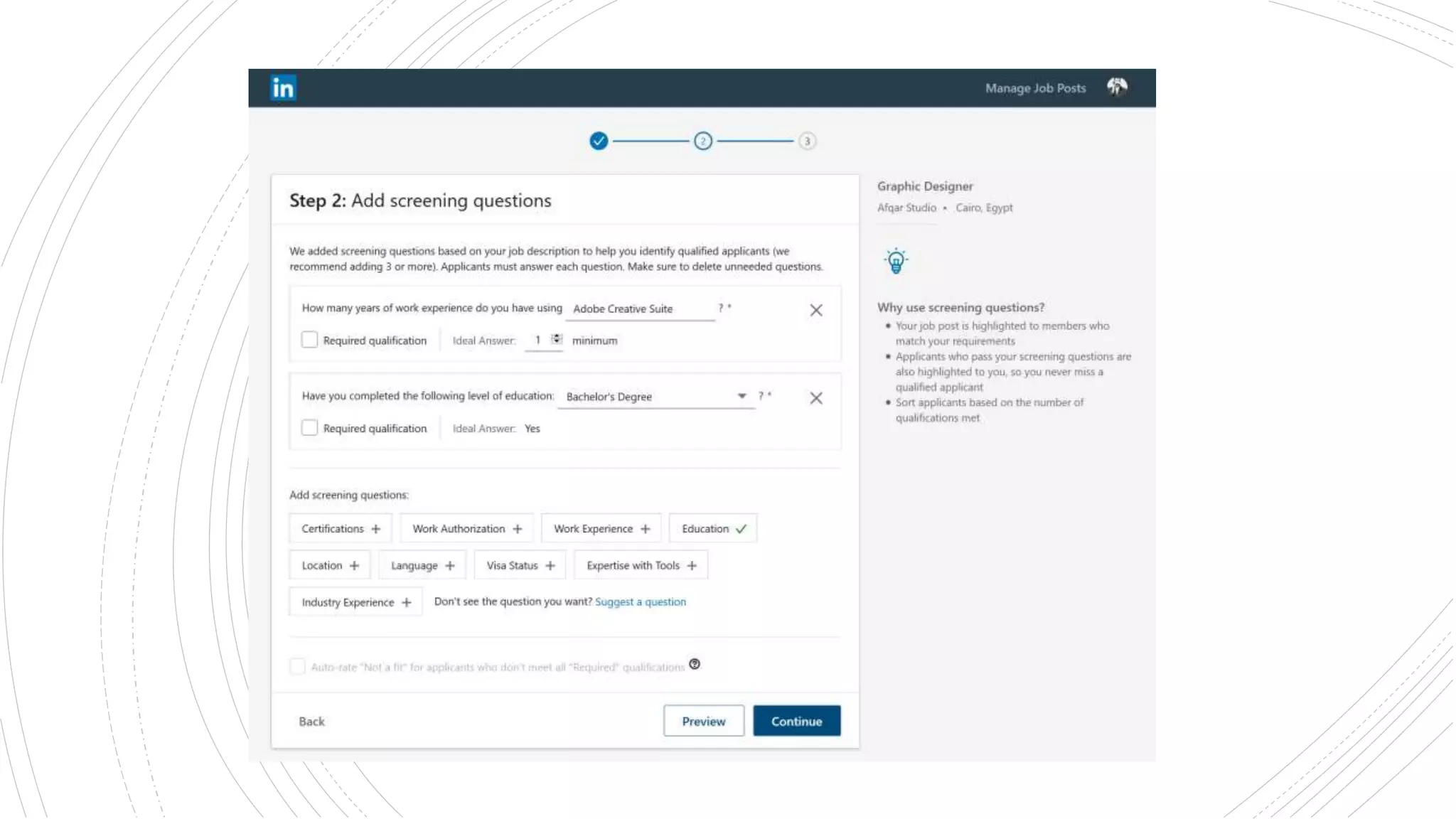This screenshot has width=1456, height=819.
Task: Remove the Adobe Creative Suite question
Action: [815, 310]
